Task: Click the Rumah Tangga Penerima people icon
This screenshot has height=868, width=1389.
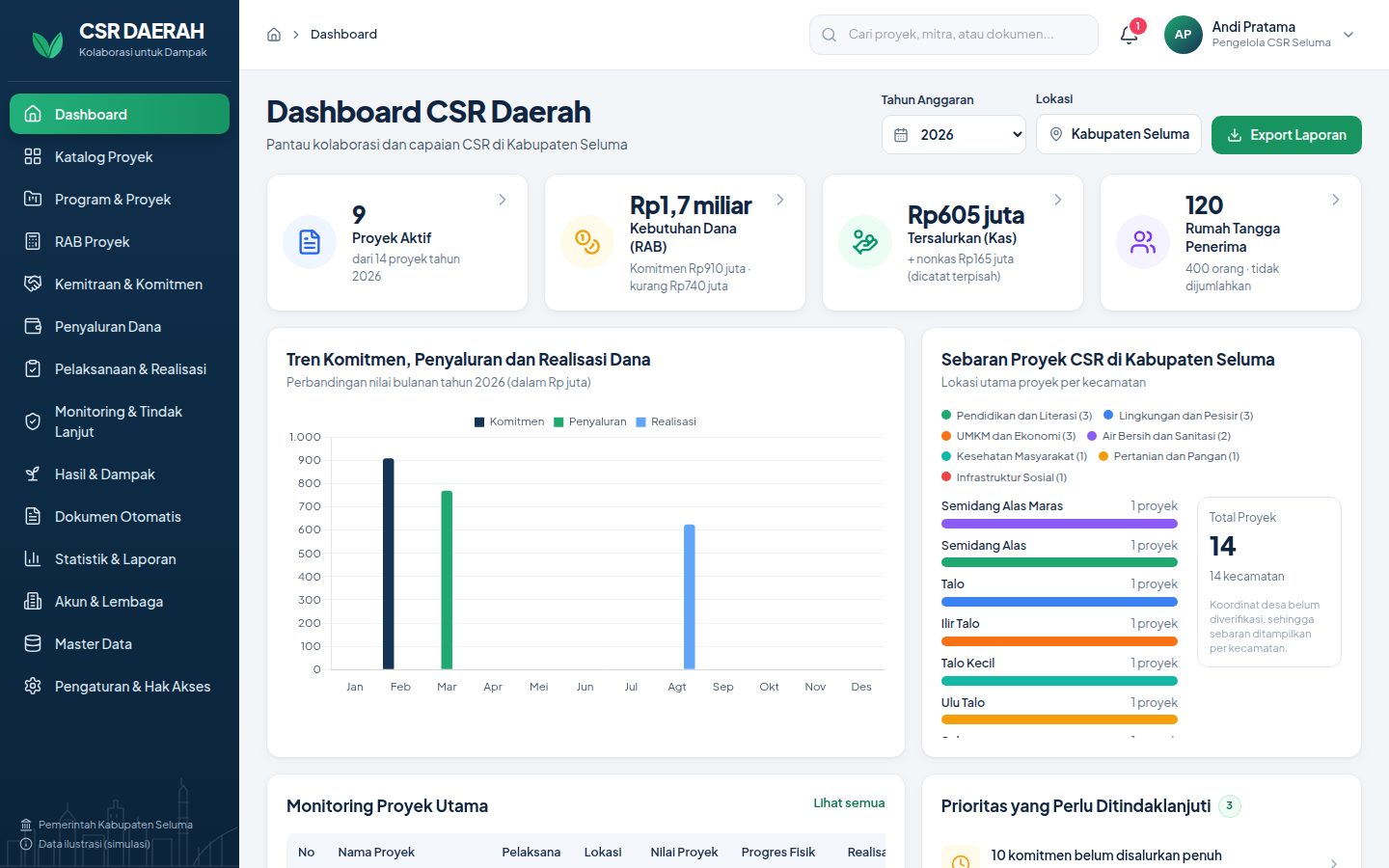Action: [1143, 242]
